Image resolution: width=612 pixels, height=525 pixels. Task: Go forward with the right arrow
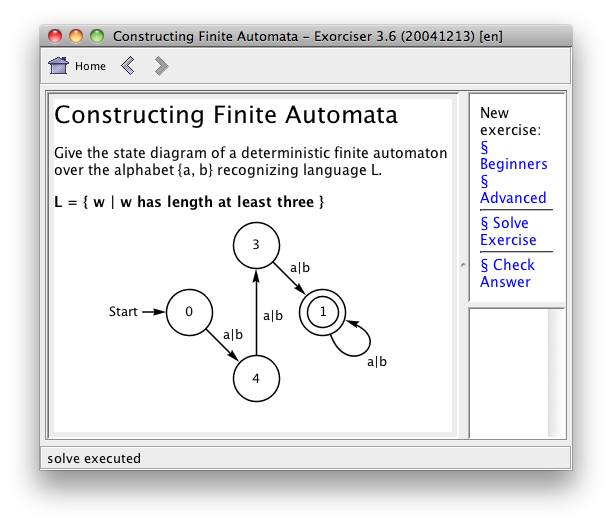point(161,66)
